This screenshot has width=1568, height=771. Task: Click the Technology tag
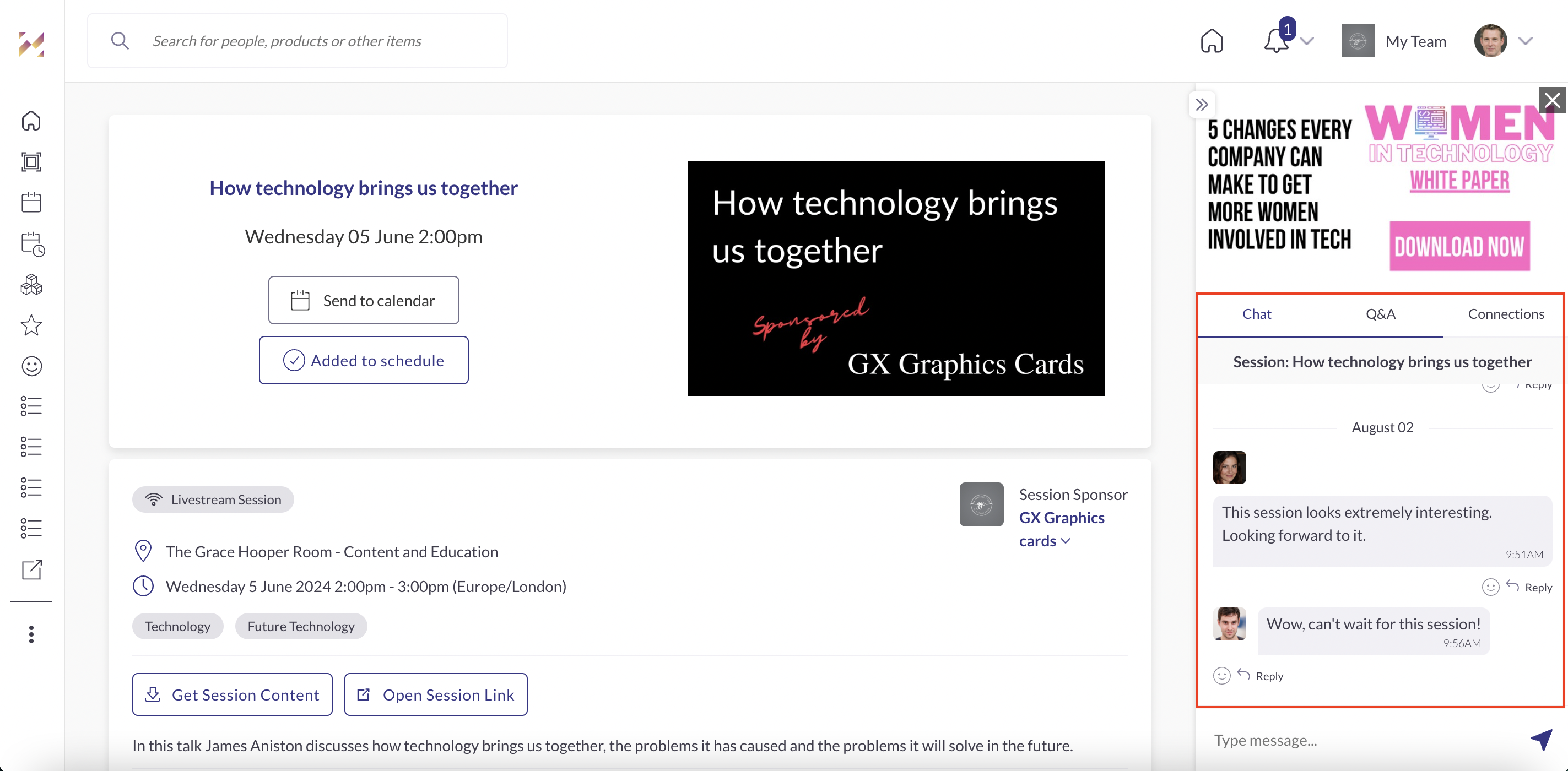point(177,626)
